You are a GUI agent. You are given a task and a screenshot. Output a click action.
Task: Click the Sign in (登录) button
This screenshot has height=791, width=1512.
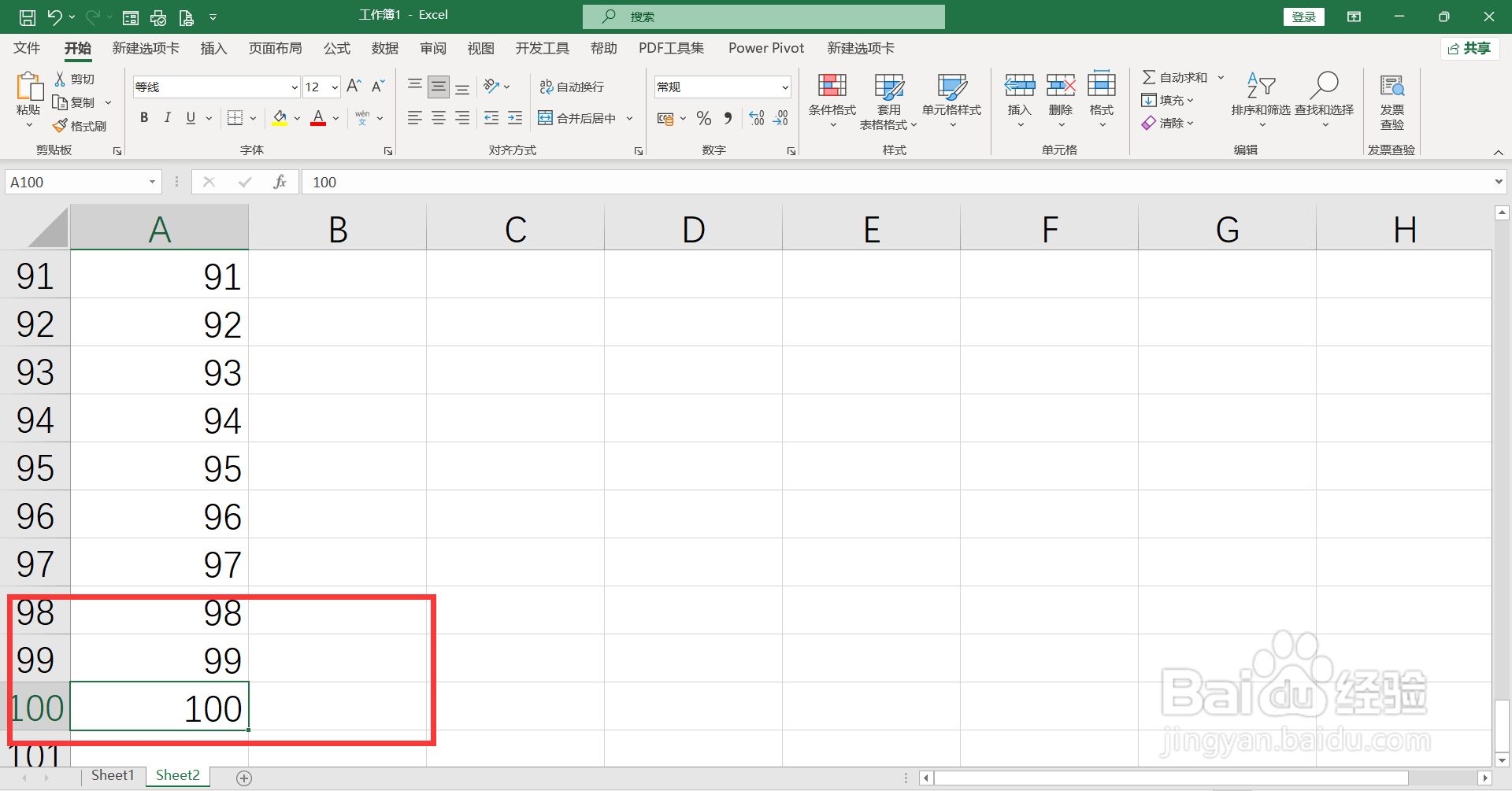pos(1304,17)
